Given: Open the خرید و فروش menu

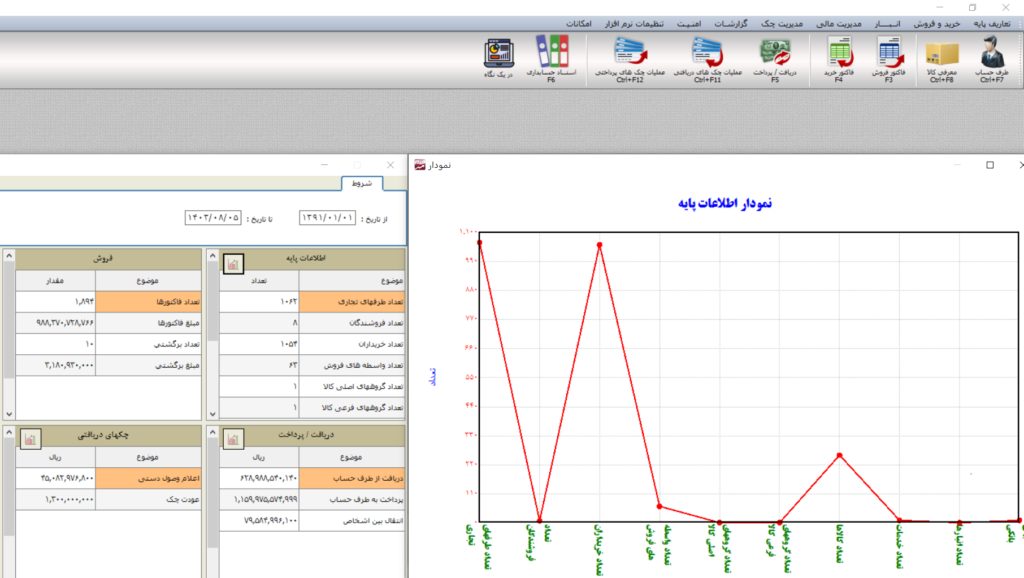Looking at the screenshot, I should click(936, 24).
